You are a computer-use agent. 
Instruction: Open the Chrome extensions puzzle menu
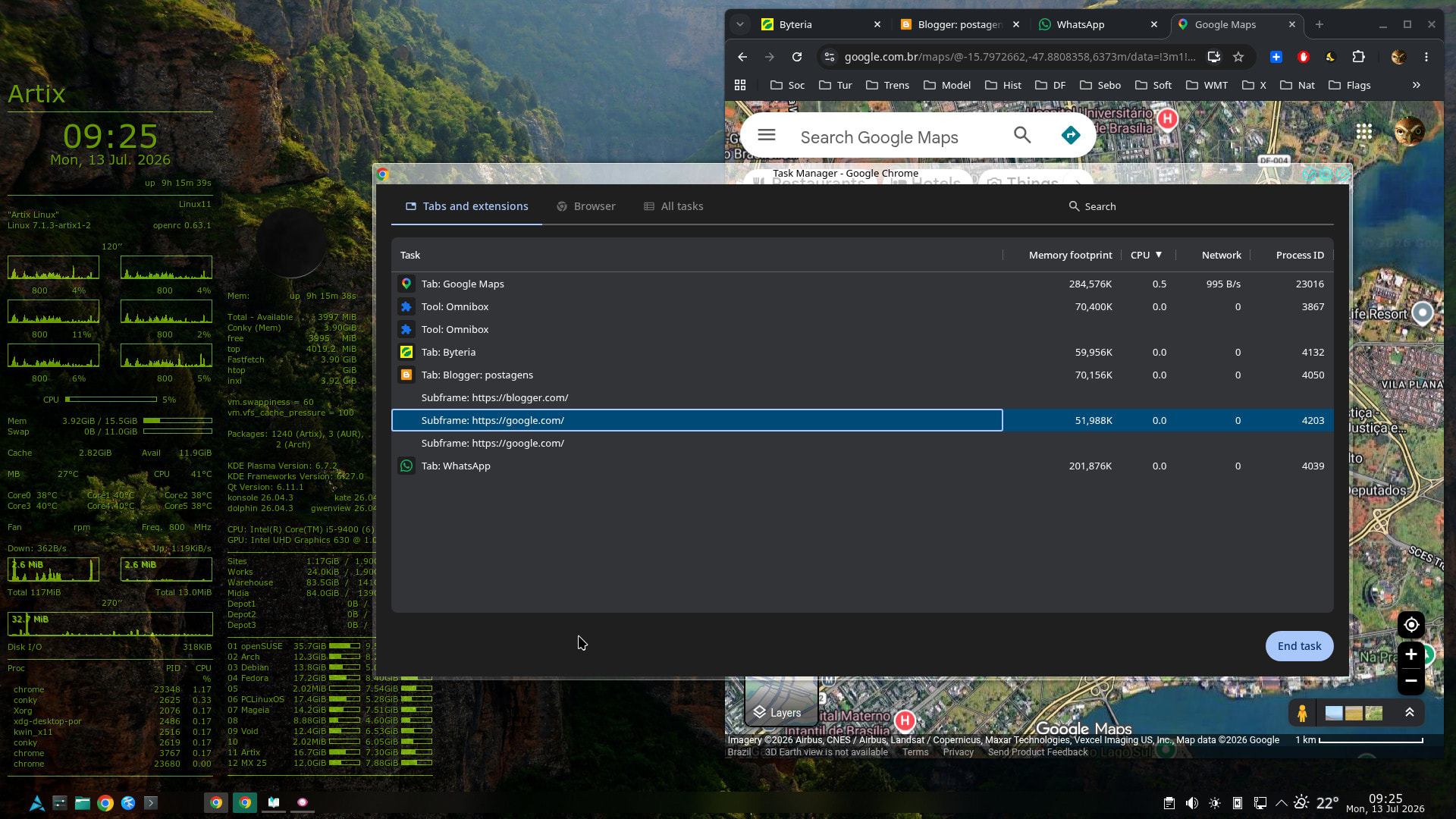coord(1358,57)
